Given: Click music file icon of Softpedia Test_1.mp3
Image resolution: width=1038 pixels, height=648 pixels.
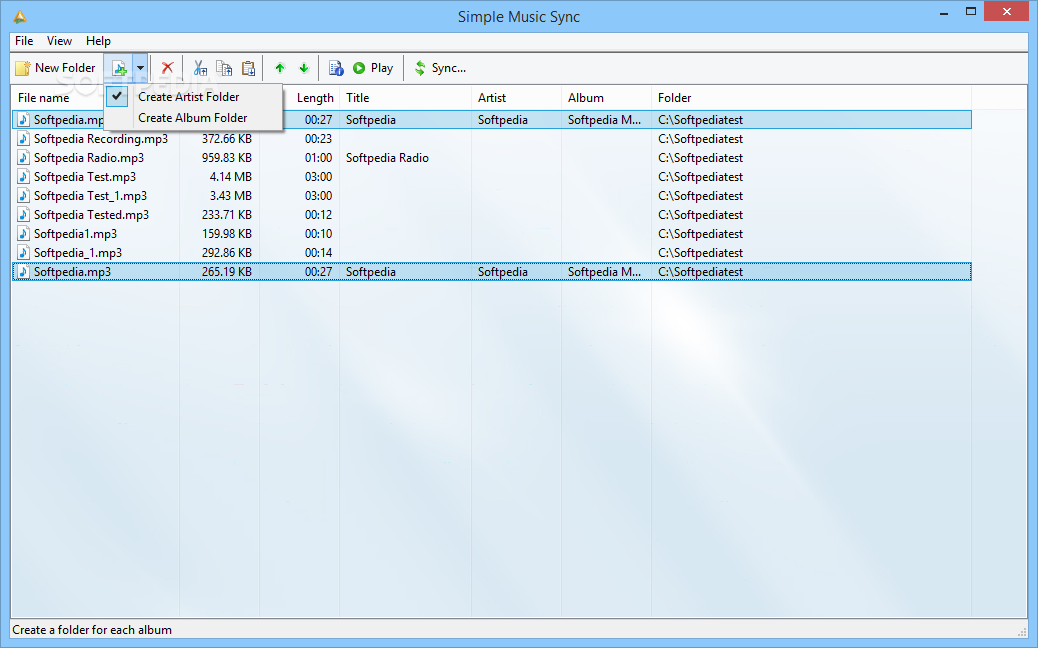Looking at the screenshot, I should [x=23, y=196].
